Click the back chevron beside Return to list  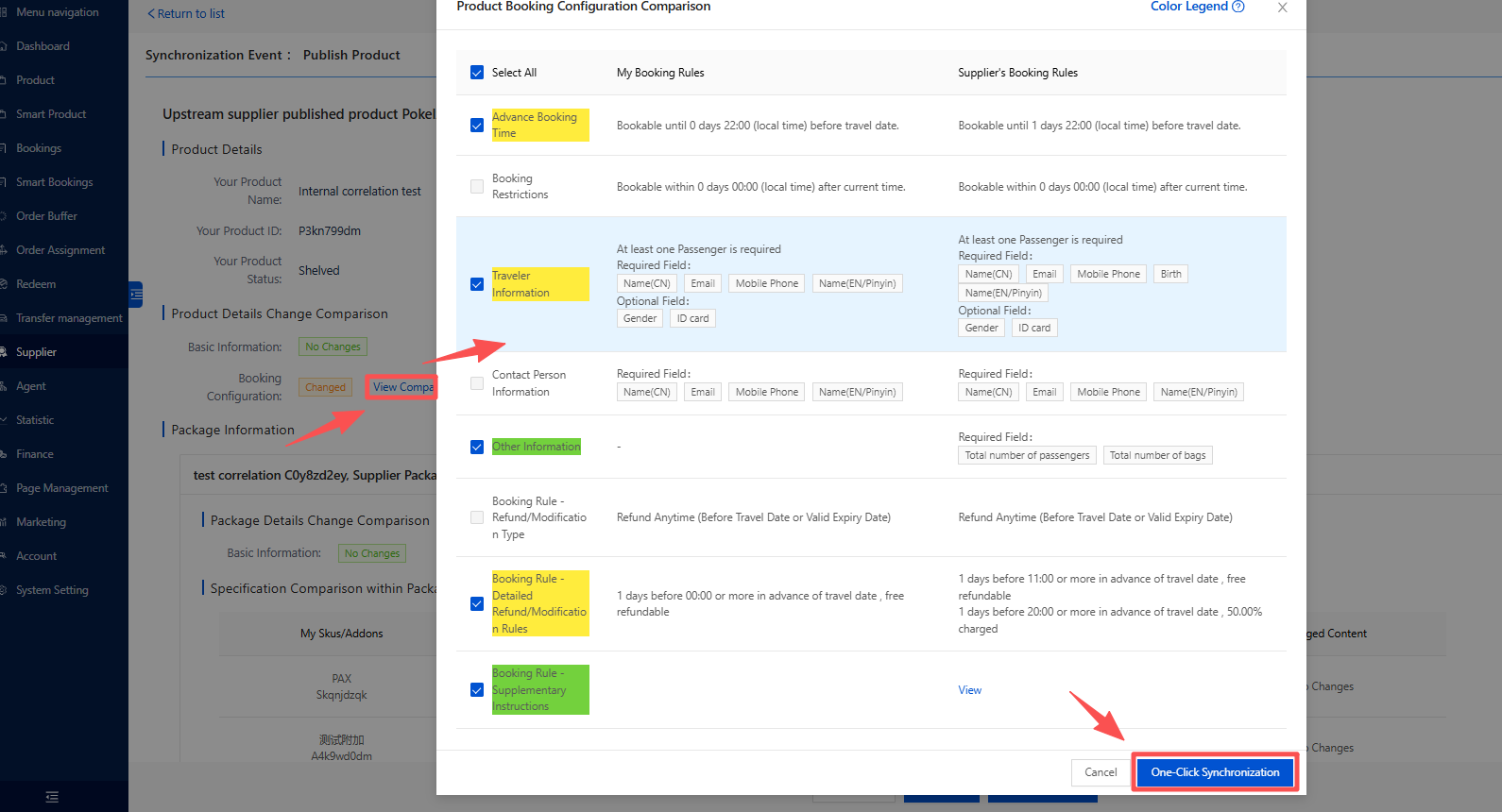(151, 14)
